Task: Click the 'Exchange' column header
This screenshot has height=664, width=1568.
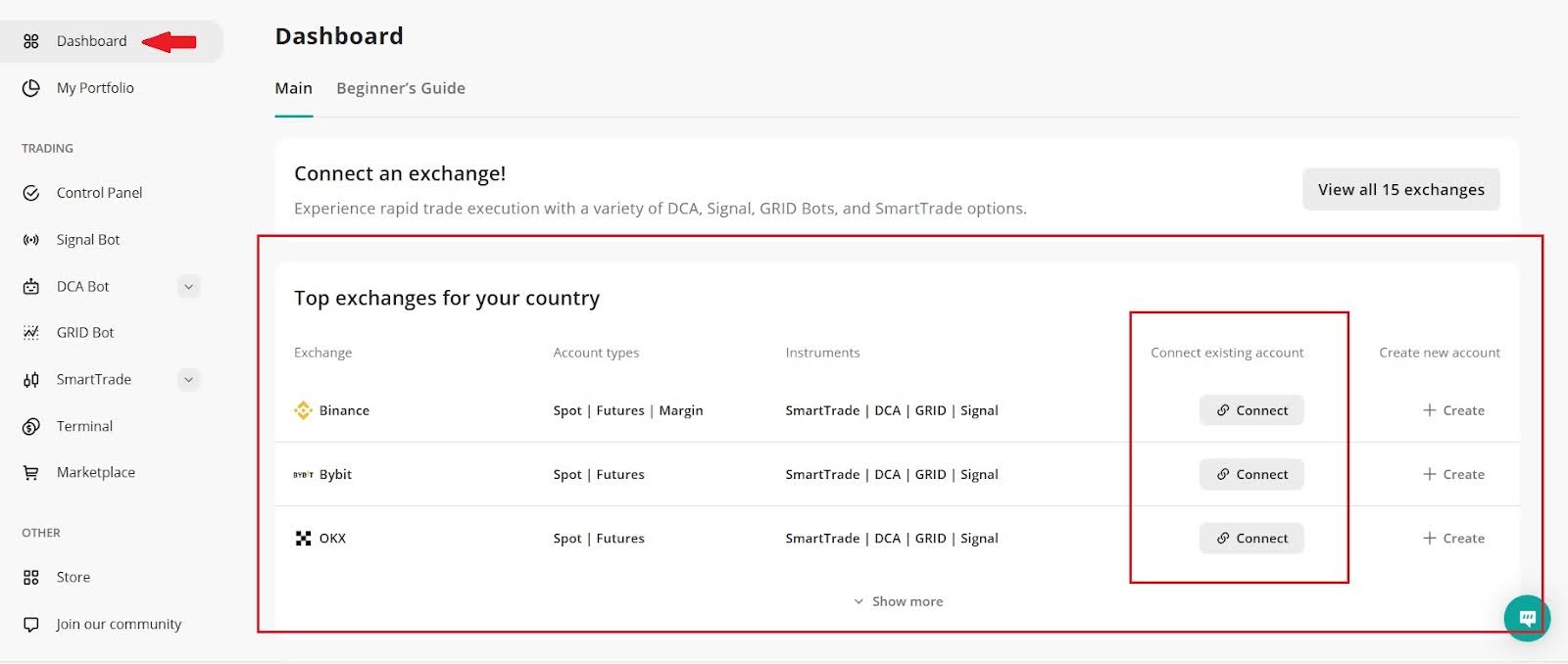Action: 322,353
